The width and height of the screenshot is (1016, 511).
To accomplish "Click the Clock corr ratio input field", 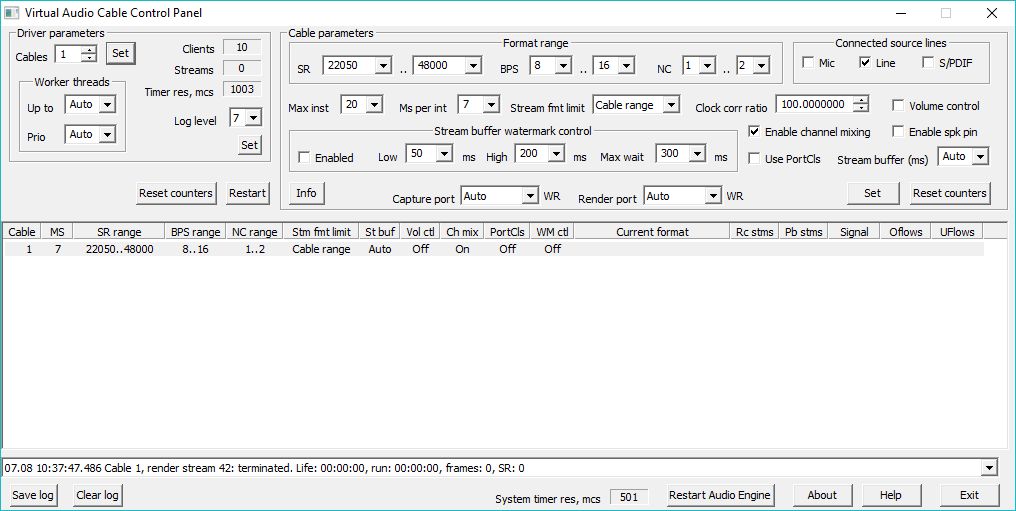I will [x=814, y=104].
